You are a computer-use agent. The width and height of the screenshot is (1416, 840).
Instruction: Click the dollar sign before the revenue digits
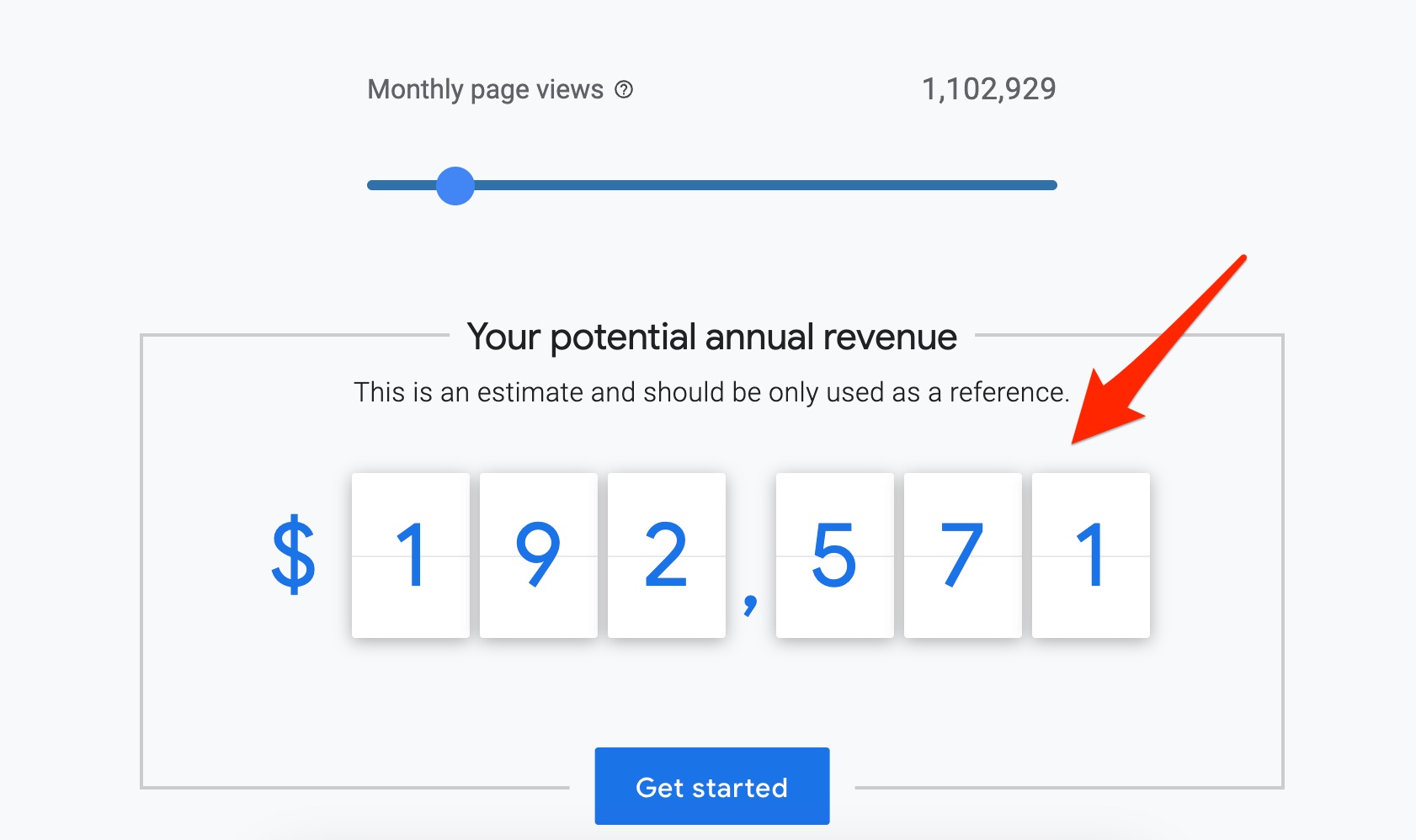coord(294,555)
